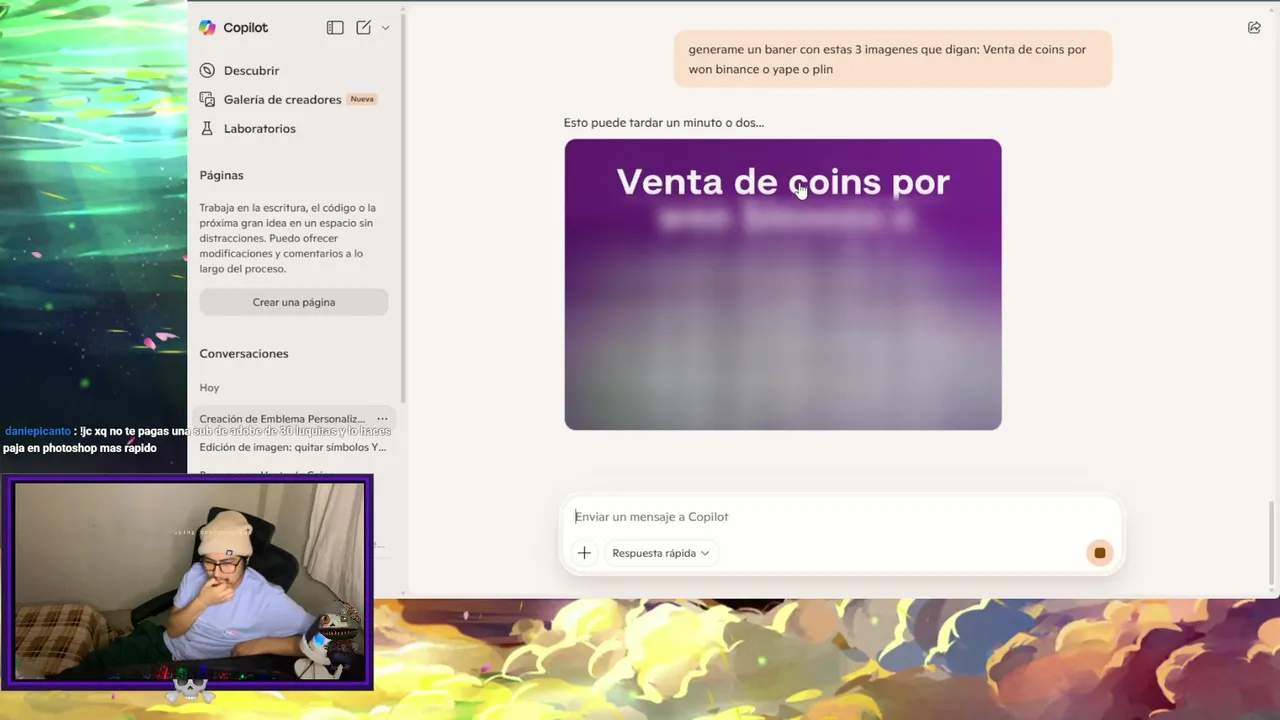Click the Conversaciones heading
The width and height of the screenshot is (1280, 720).
244,354
